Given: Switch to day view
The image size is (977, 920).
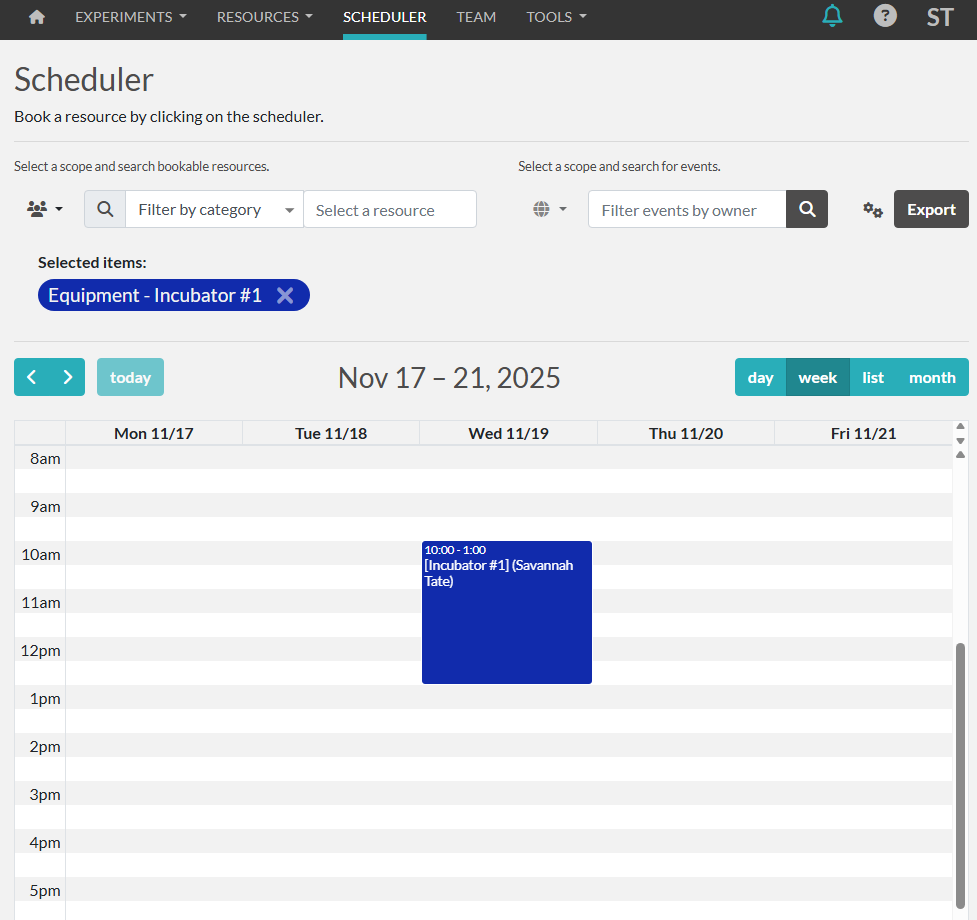Looking at the screenshot, I should click(760, 377).
